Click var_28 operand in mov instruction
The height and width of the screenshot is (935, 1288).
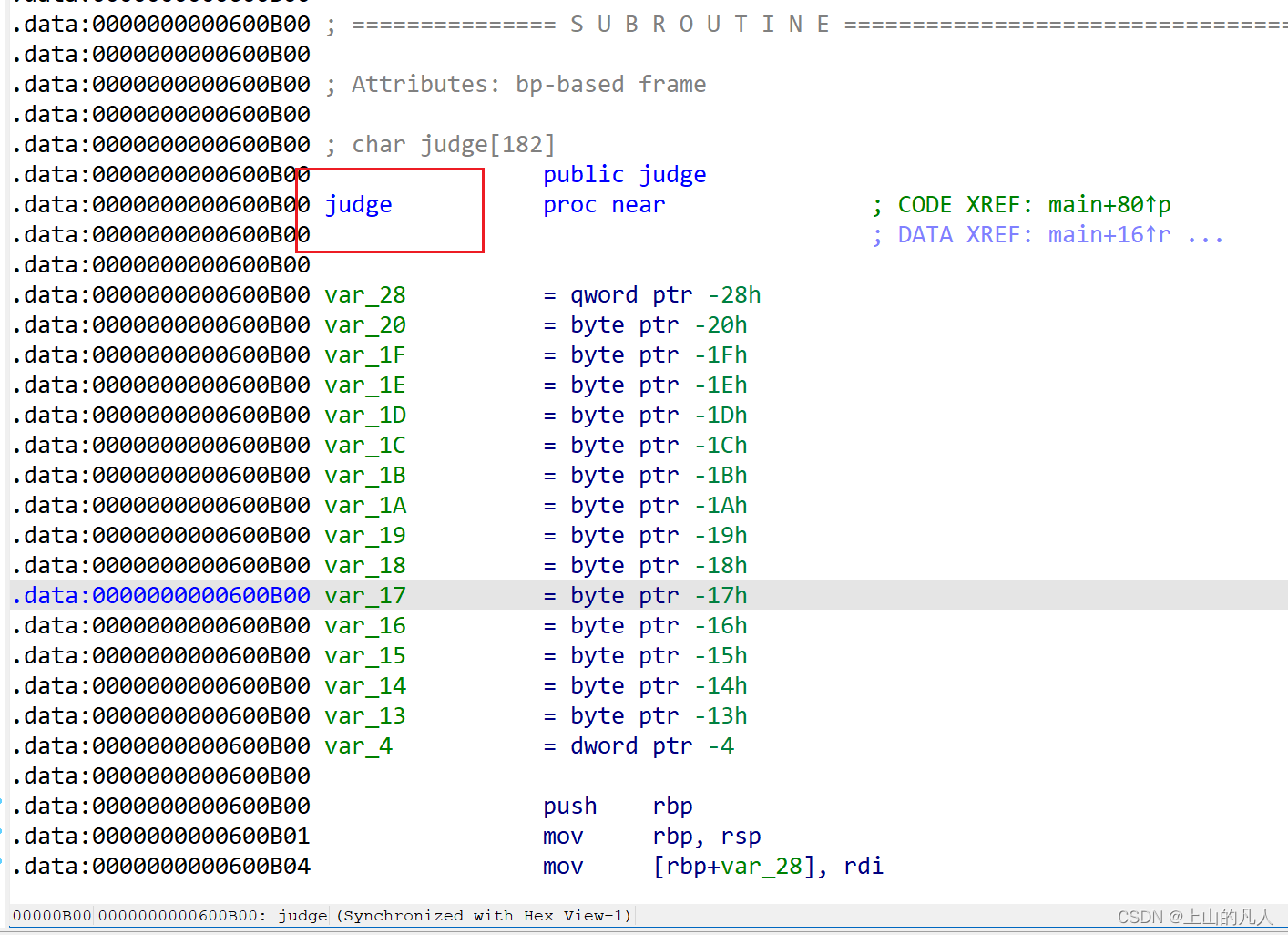point(762,867)
